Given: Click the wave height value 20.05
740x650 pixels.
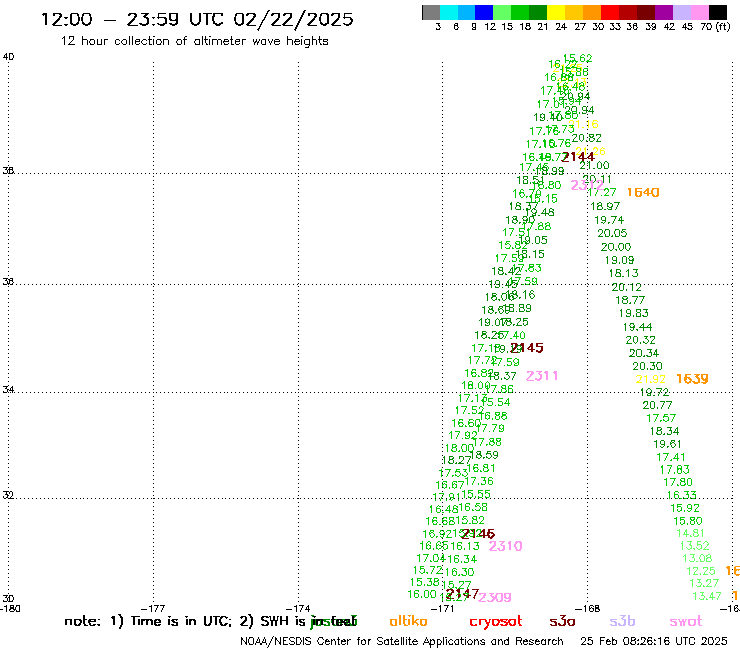Looking at the screenshot, I should (612, 233).
